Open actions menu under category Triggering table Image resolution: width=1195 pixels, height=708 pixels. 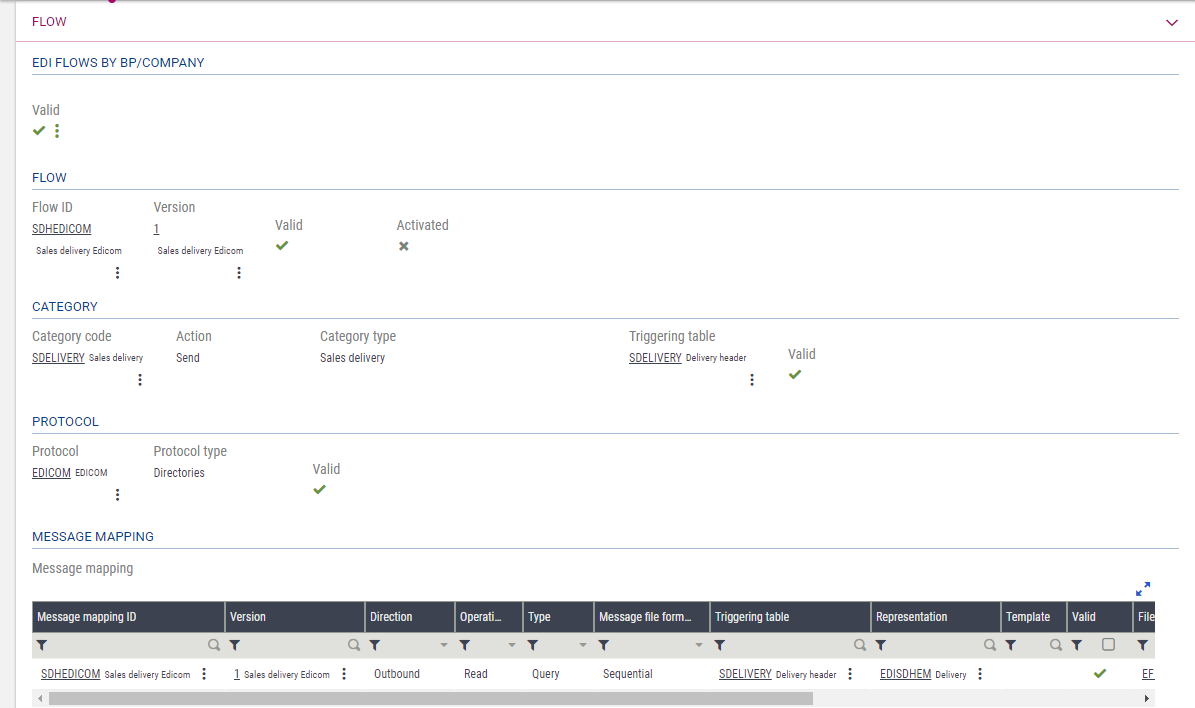pos(752,379)
